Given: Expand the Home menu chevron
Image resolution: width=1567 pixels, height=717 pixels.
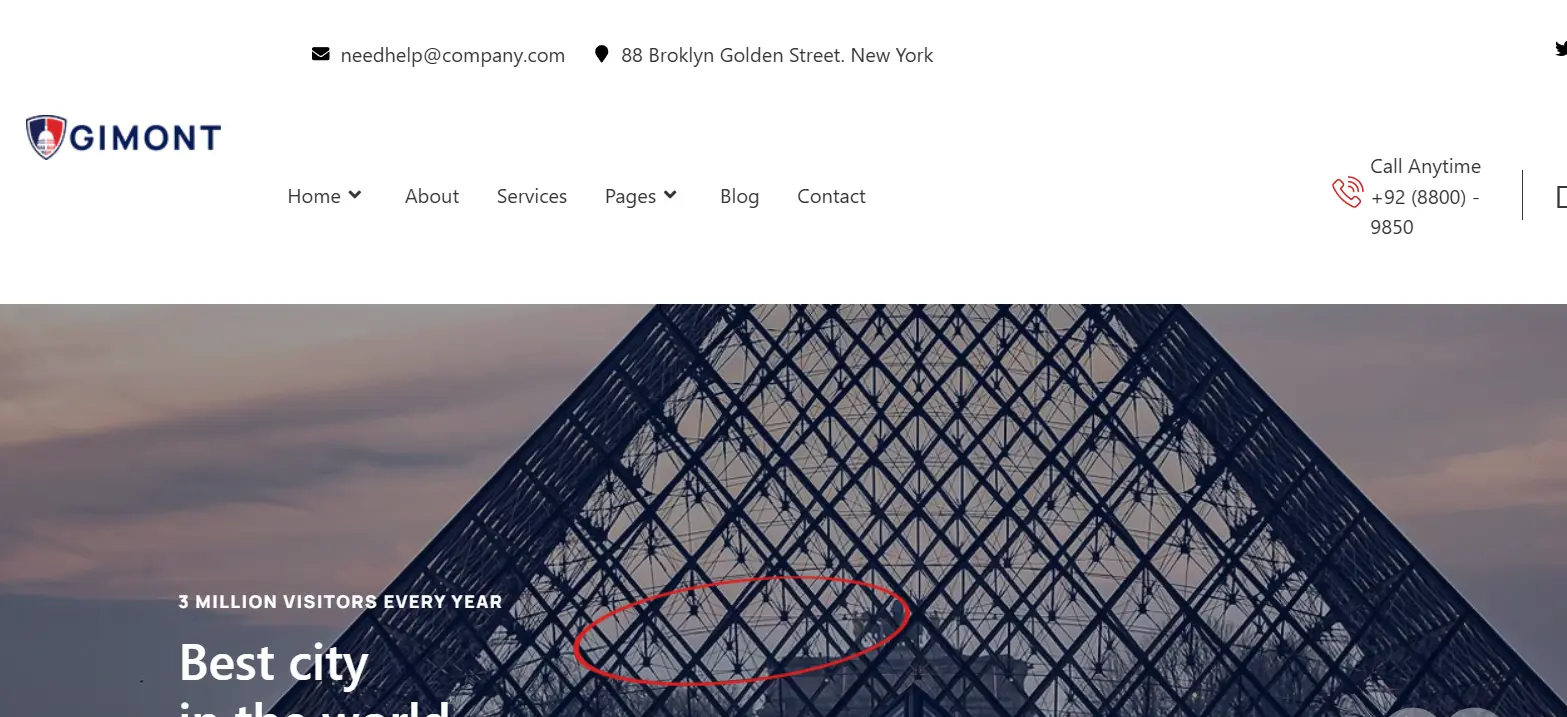Looking at the screenshot, I should [354, 195].
